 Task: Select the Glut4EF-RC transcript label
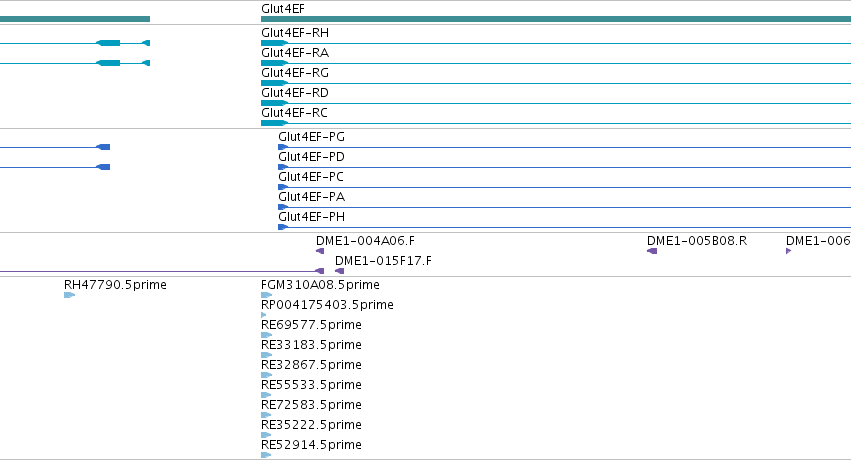(294, 113)
